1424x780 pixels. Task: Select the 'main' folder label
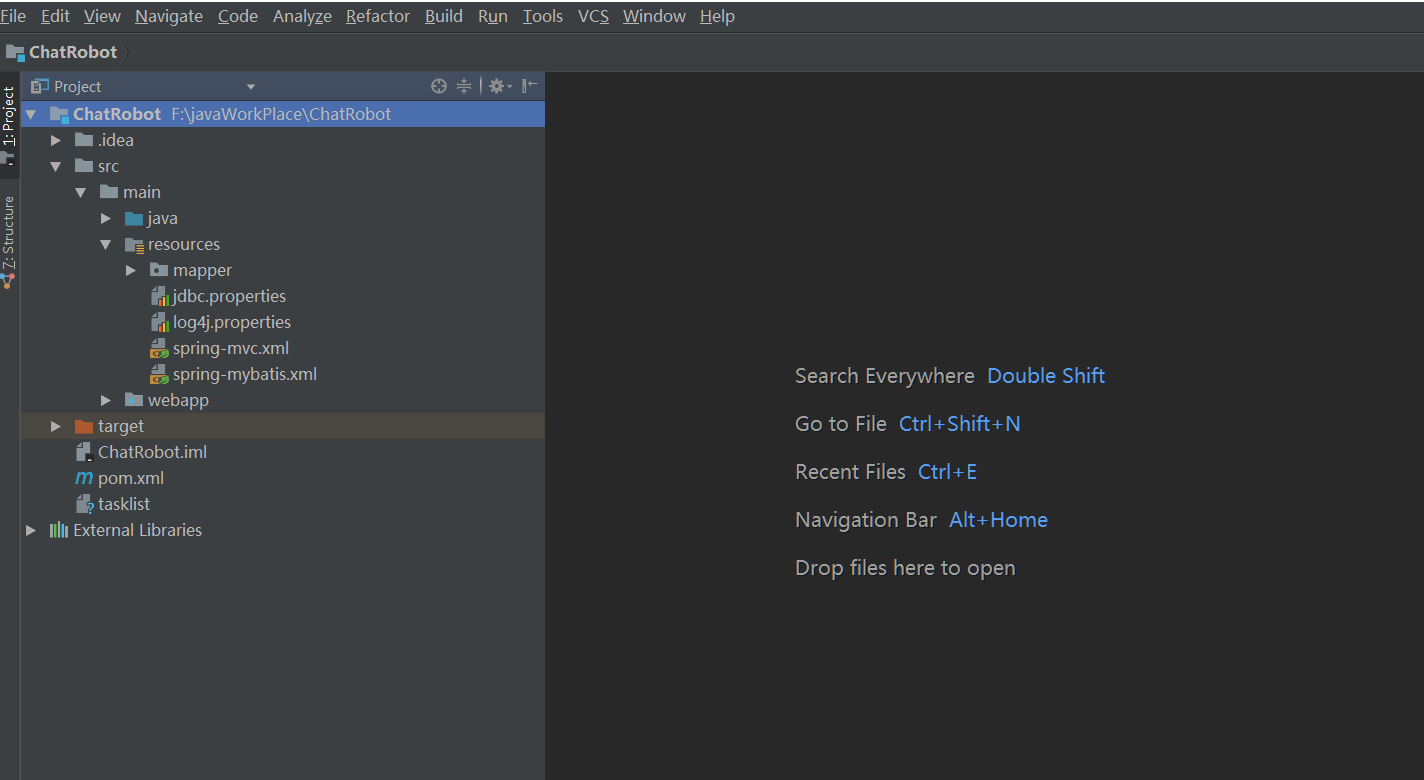(142, 192)
